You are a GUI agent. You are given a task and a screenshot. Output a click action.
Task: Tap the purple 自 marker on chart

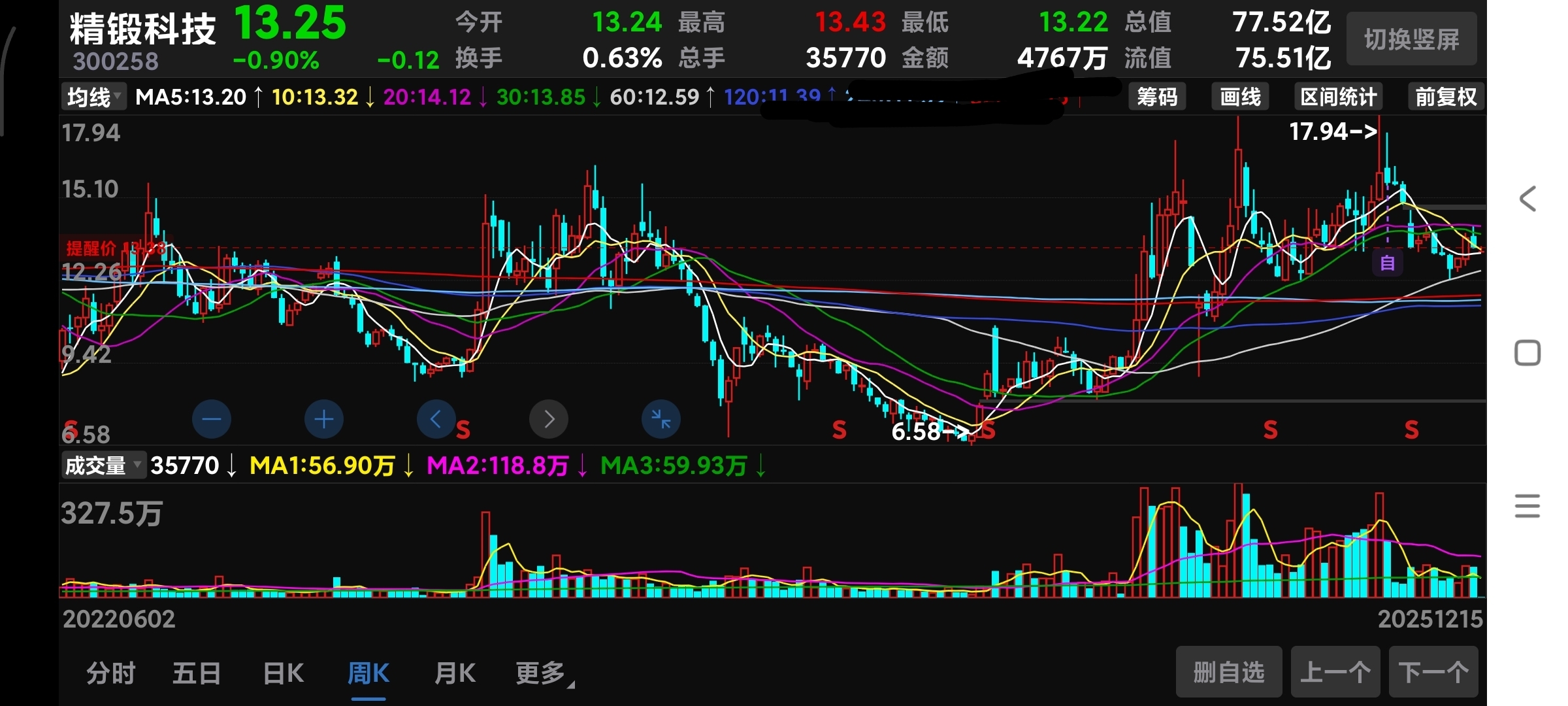1387,263
